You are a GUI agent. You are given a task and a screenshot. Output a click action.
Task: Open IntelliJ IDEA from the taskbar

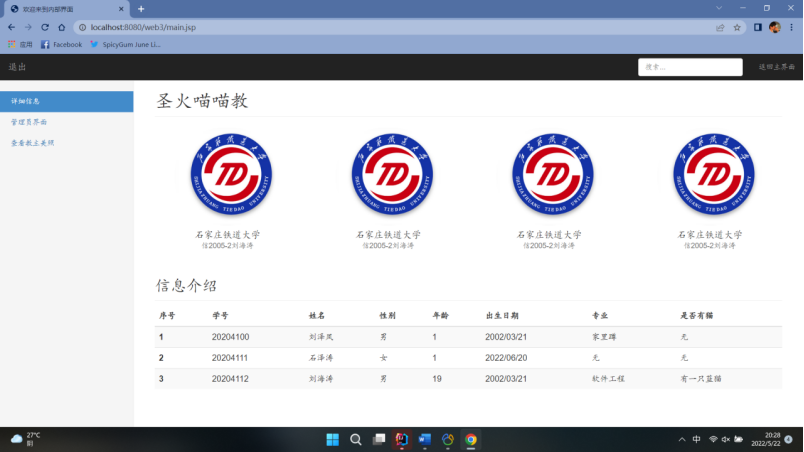[x=402, y=440]
